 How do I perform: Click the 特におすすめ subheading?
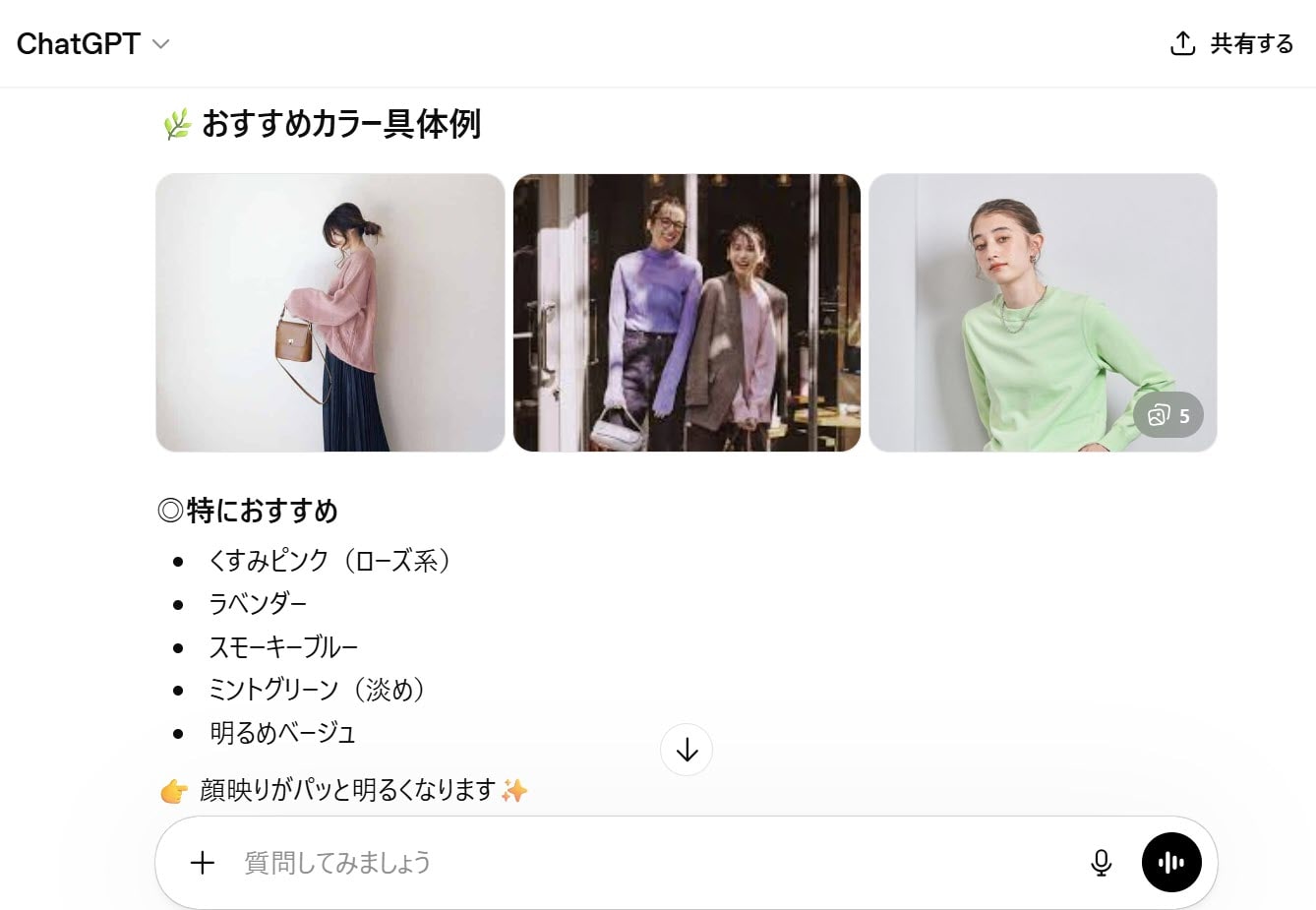tap(248, 511)
